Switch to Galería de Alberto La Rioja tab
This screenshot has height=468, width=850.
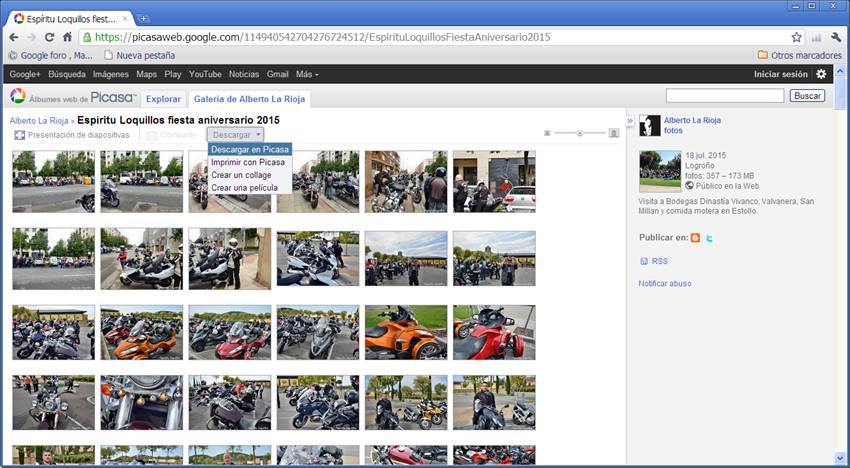coord(249,99)
